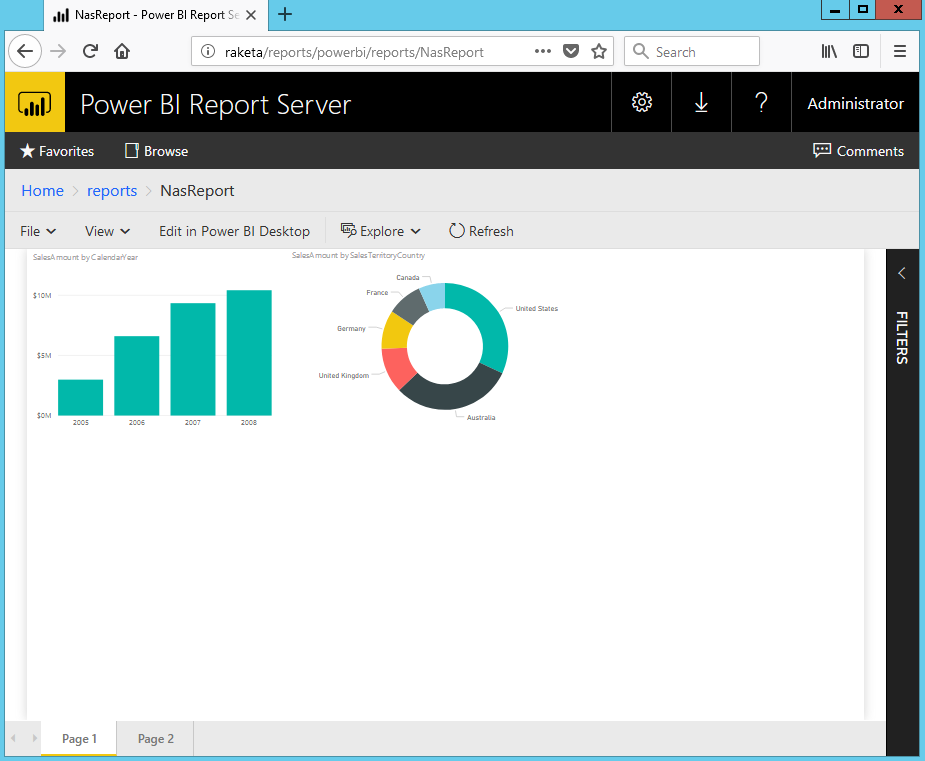The image size is (925, 761).
Task: Open the help question mark menu
Action: click(x=761, y=103)
